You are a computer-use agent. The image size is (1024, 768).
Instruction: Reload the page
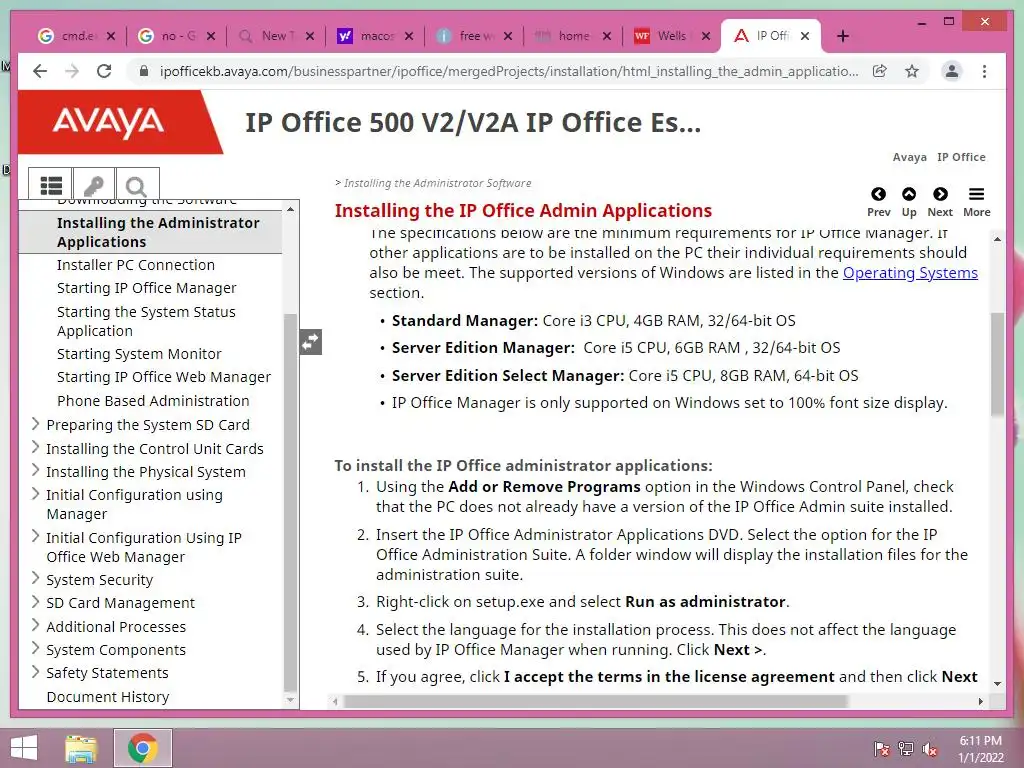click(x=104, y=71)
